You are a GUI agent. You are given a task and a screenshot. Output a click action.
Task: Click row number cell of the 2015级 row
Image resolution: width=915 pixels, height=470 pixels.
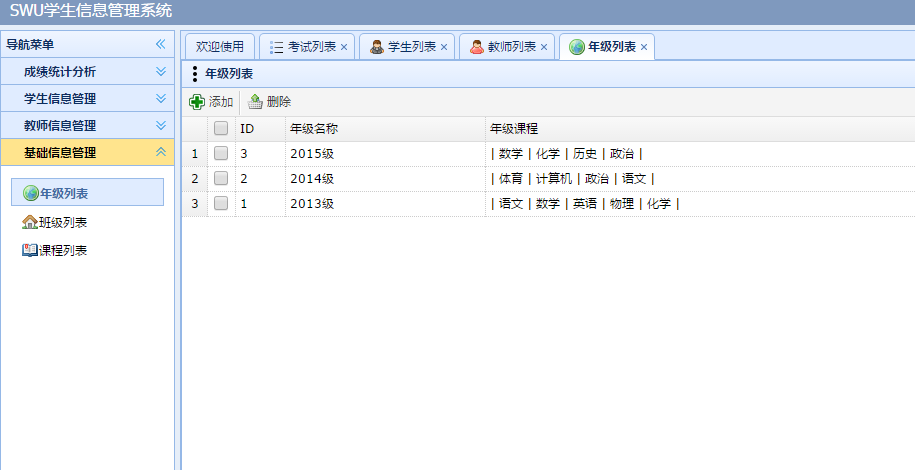click(x=194, y=154)
